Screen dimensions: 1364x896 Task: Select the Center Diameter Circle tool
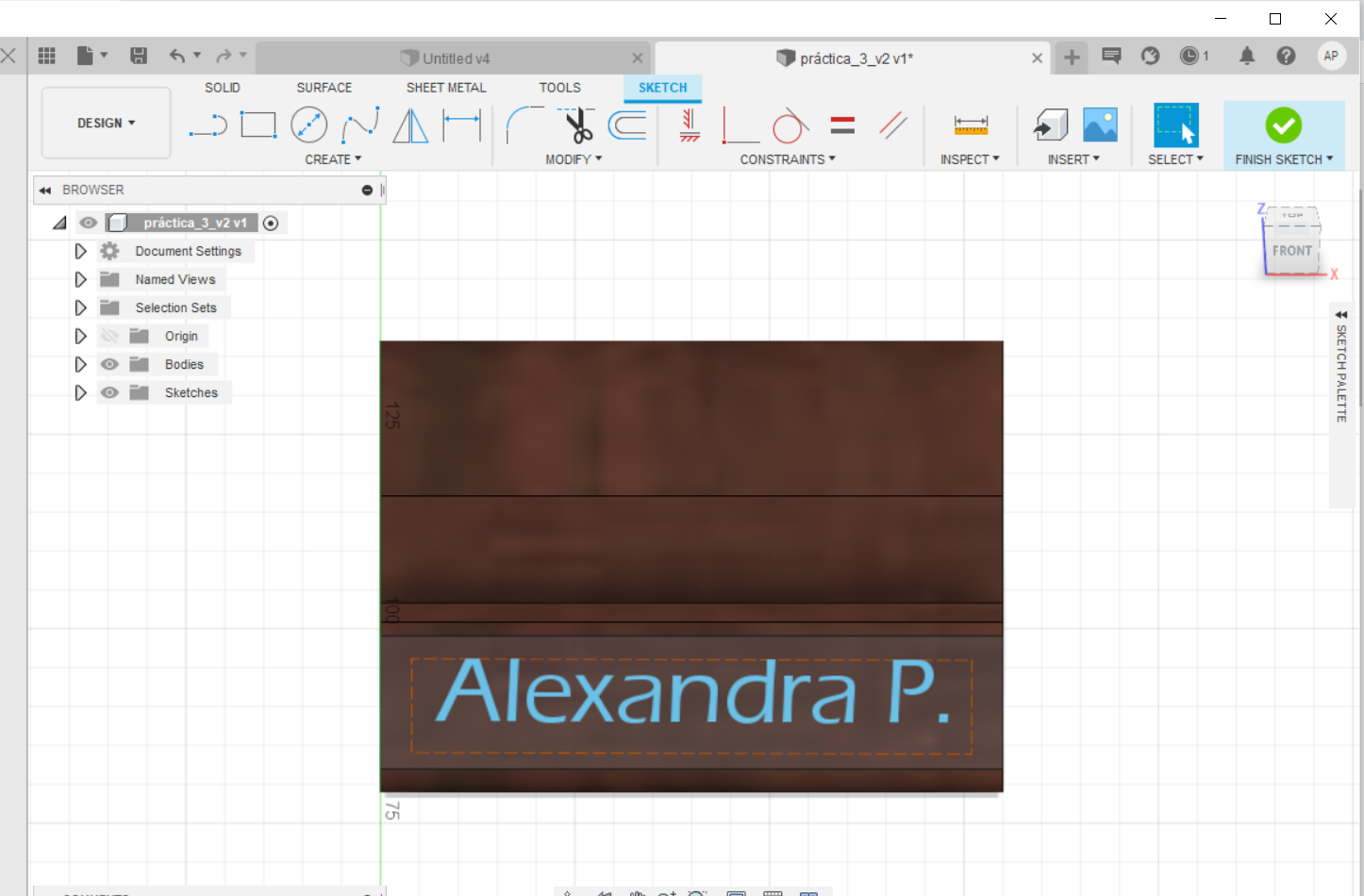coord(308,124)
